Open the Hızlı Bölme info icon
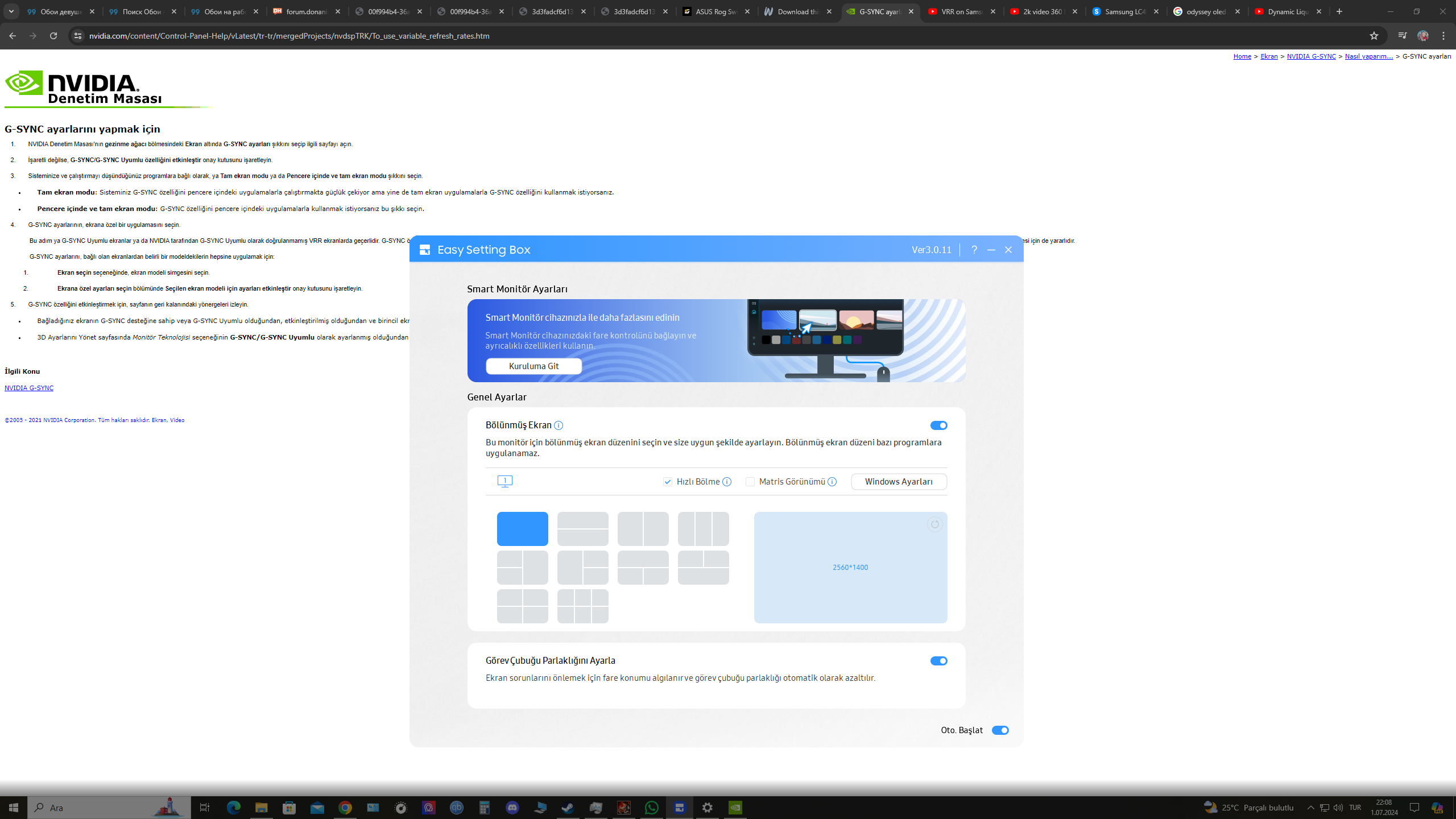The height and width of the screenshot is (819, 1456). coord(726,482)
